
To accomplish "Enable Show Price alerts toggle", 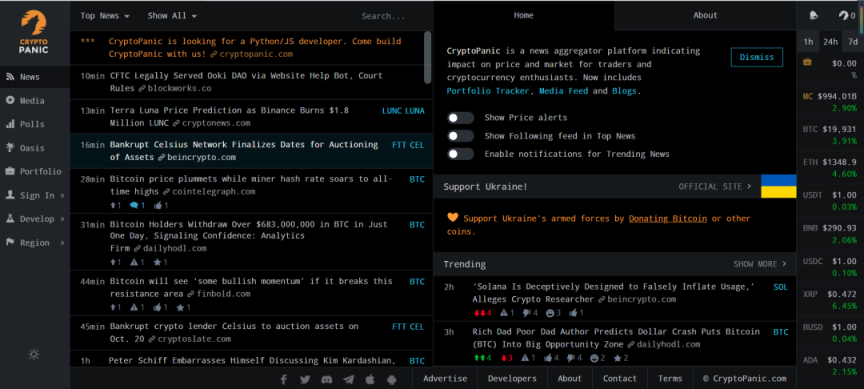I will (461, 118).
